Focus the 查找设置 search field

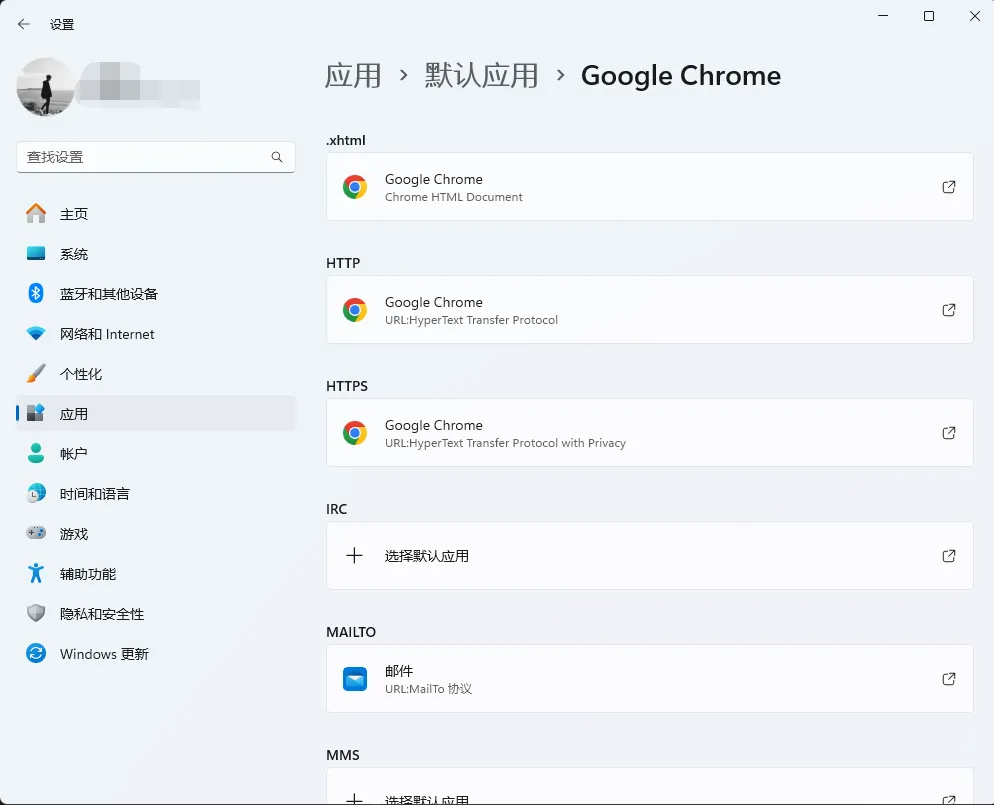(155, 157)
